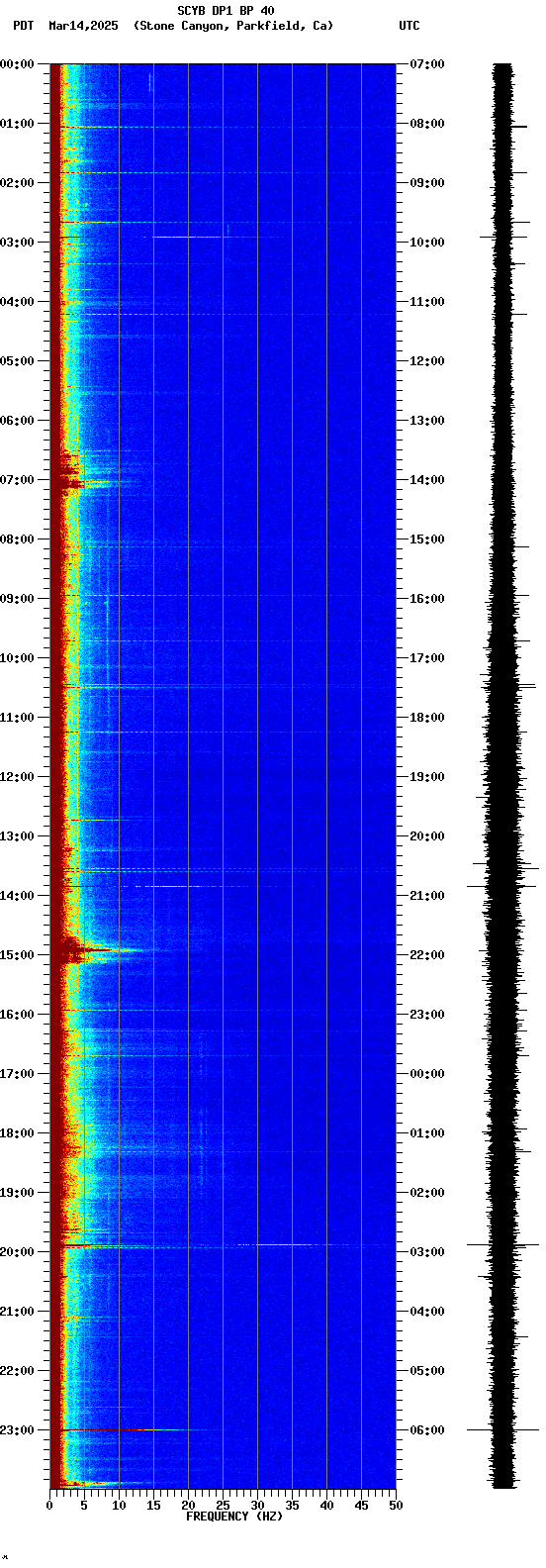Click the seismogram spike near 03:00 UTC

coord(503,1244)
